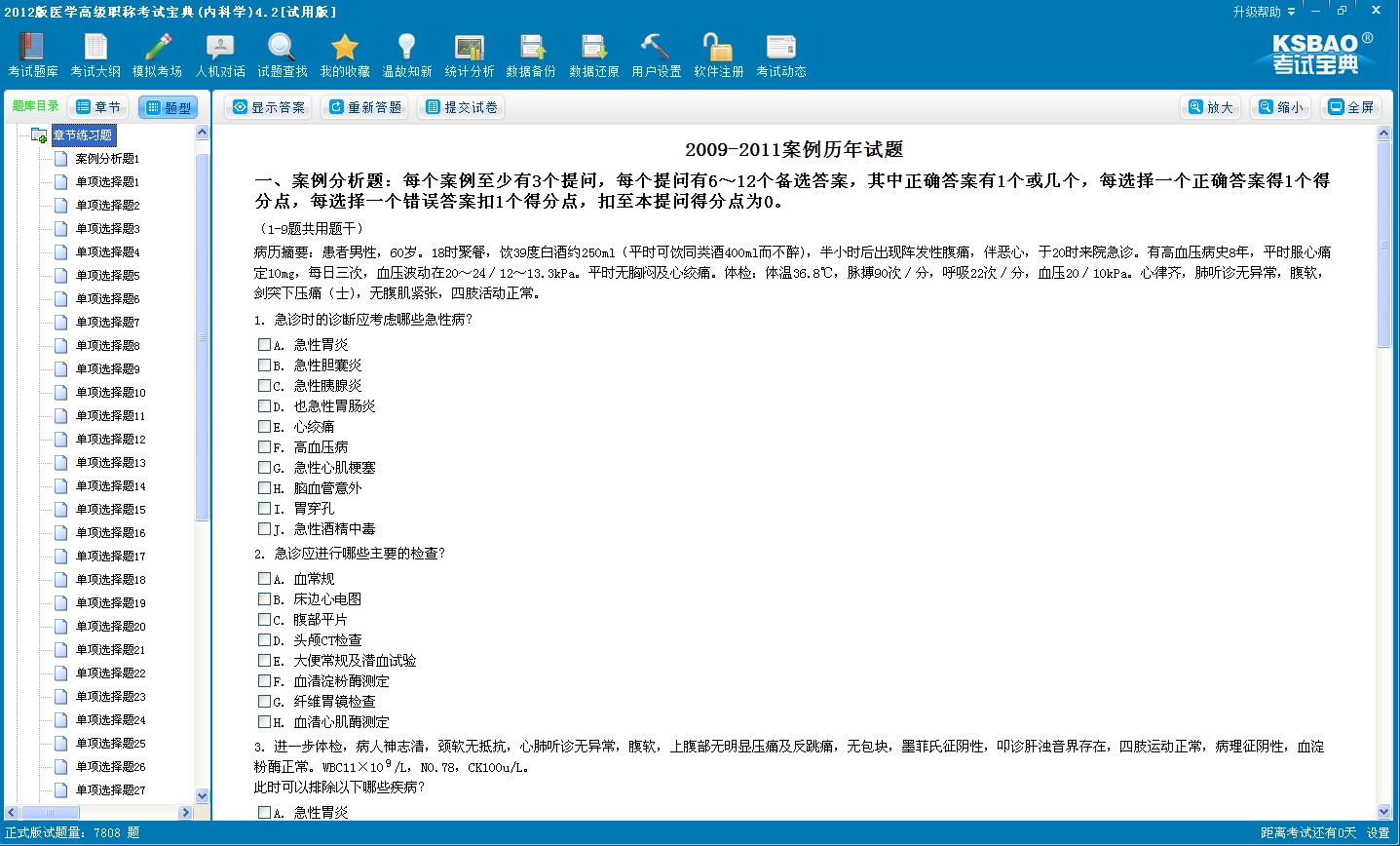The image size is (1400, 846).
Task: View 我的收藏 favorites
Action: pos(345,54)
